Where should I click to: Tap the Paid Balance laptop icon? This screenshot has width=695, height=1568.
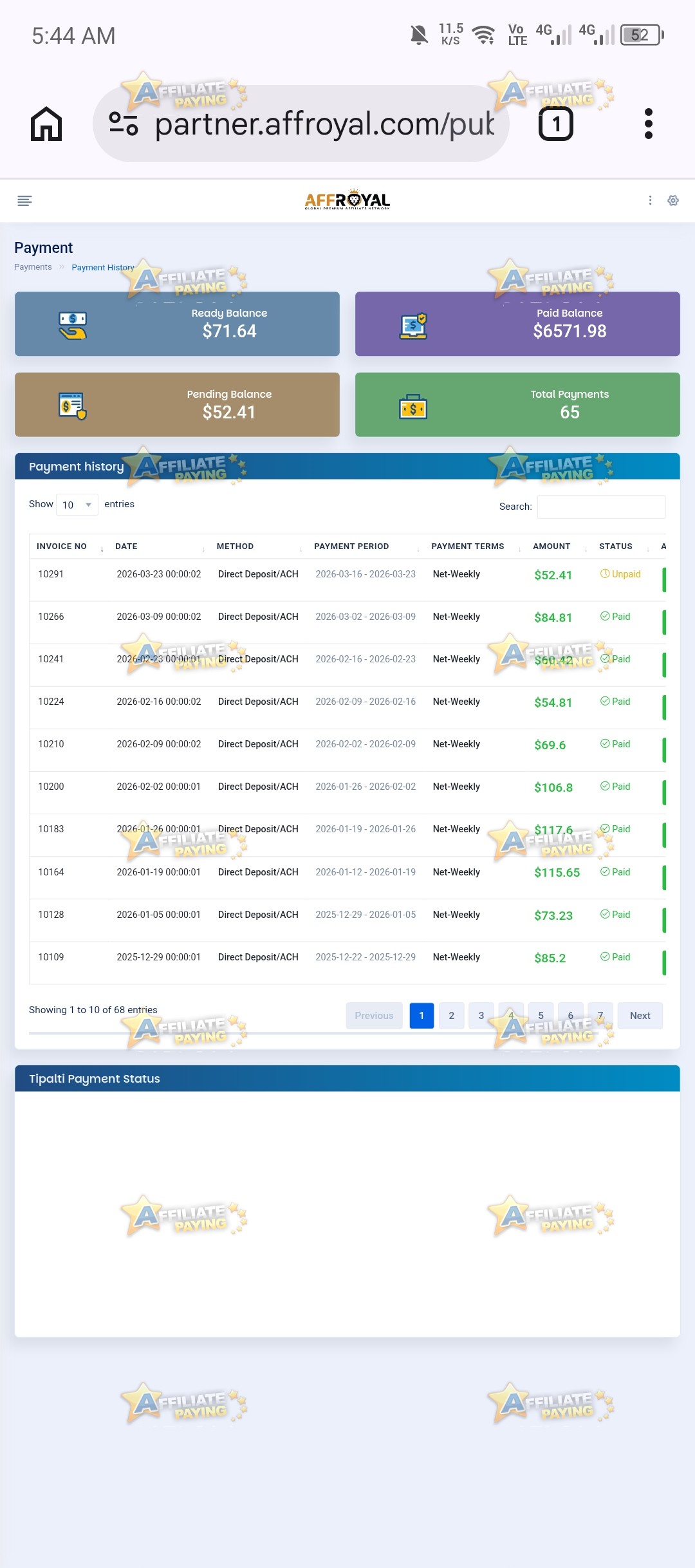click(x=413, y=326)
